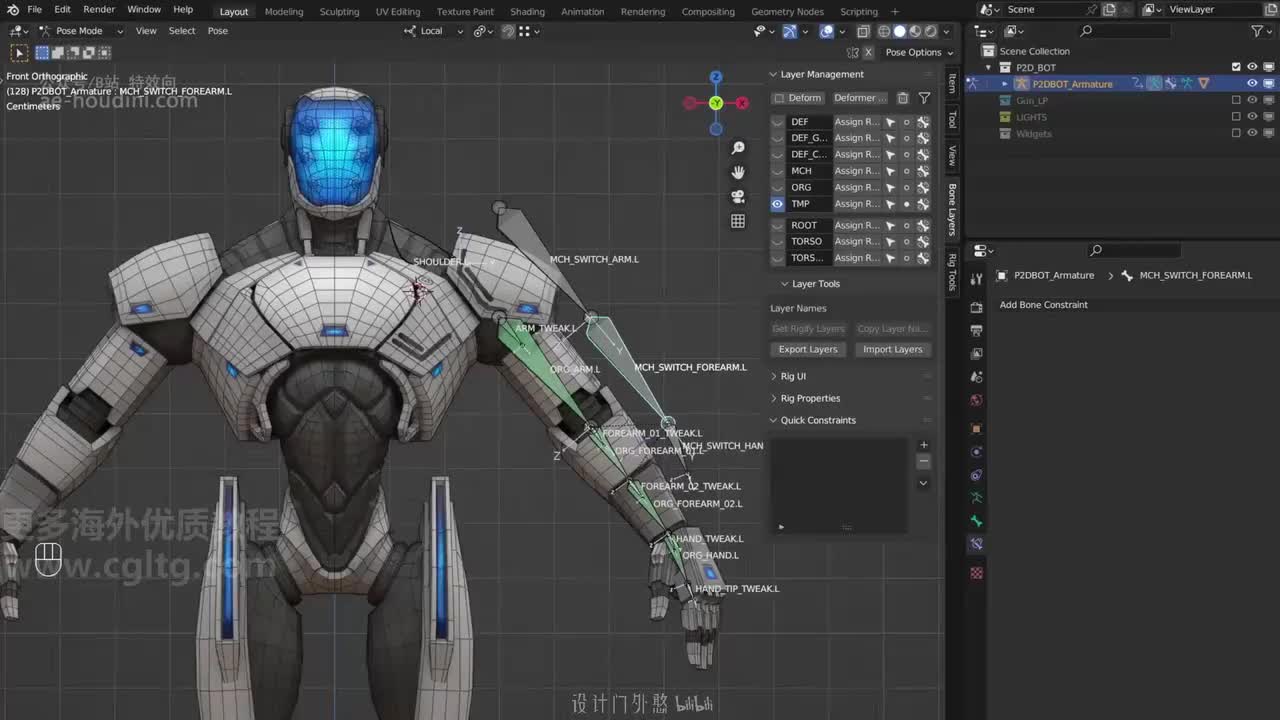Image resolution: width=1280 pixels, height=720 pixels.
Task: Uncheck the P2D_BOT collection checkbox
Action: 1236,67
